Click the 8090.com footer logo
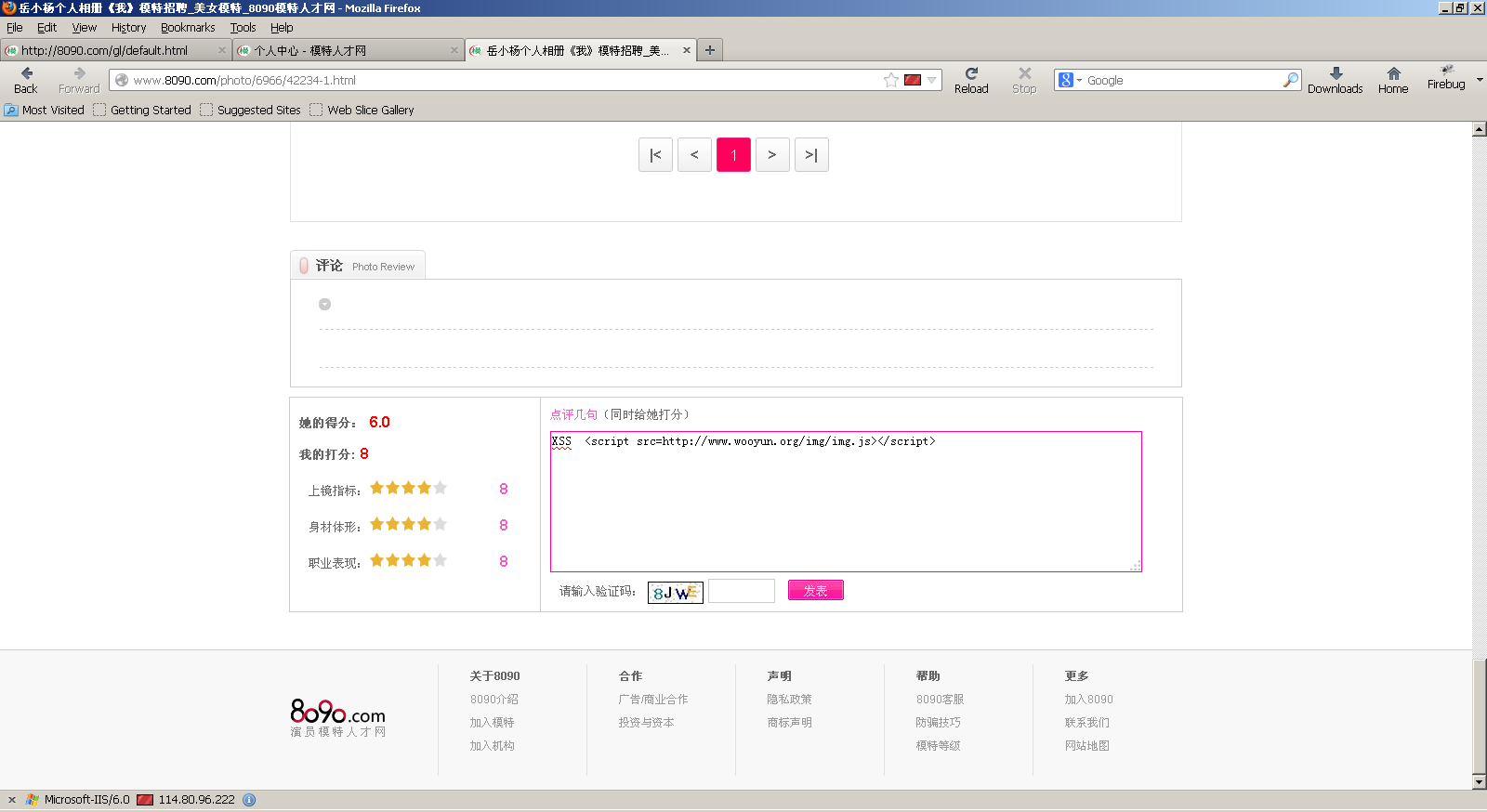The width and height of the screenshot is (1487, 812). coord(338,718)
